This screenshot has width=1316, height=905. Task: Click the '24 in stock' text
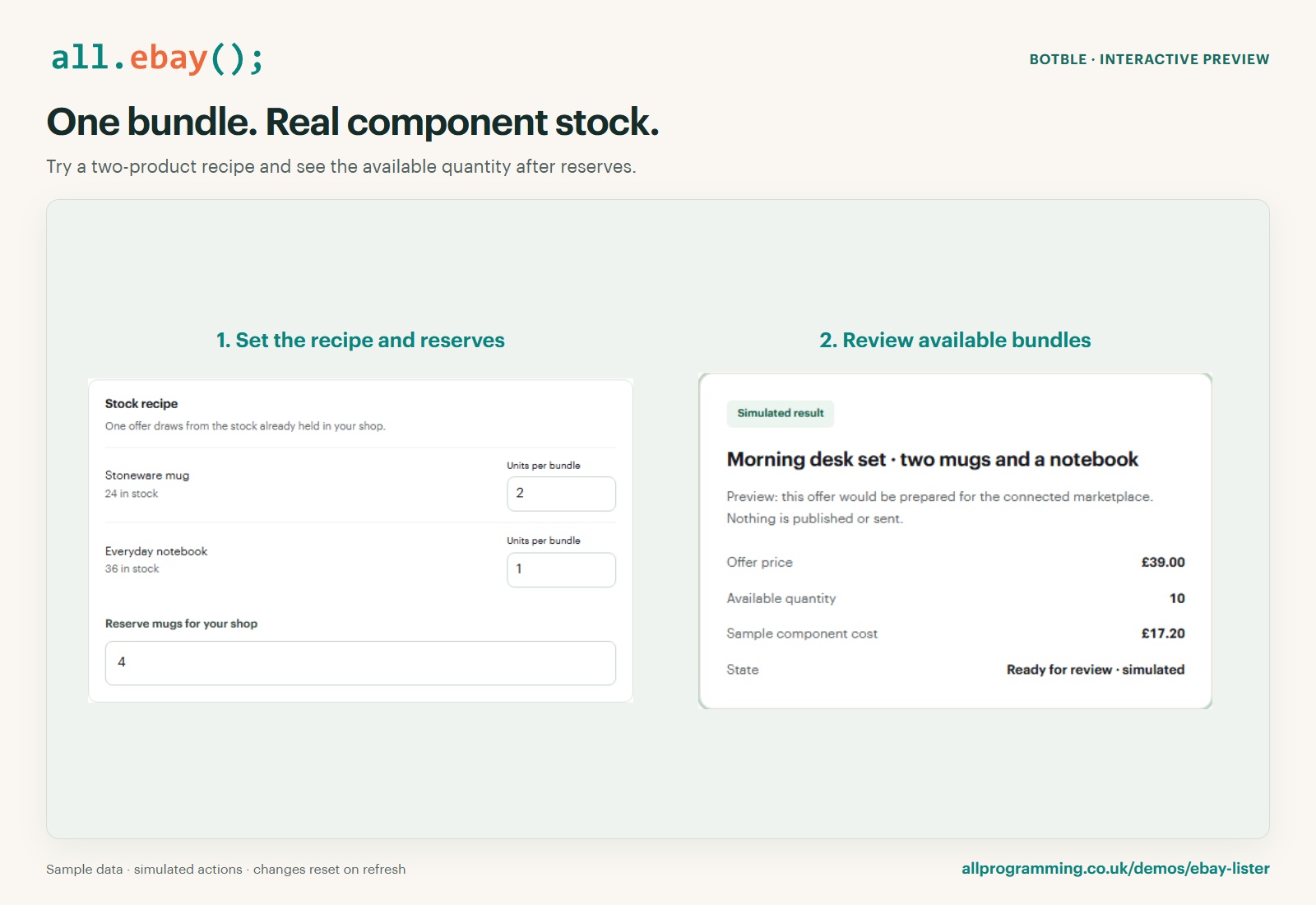pos(132,494)
